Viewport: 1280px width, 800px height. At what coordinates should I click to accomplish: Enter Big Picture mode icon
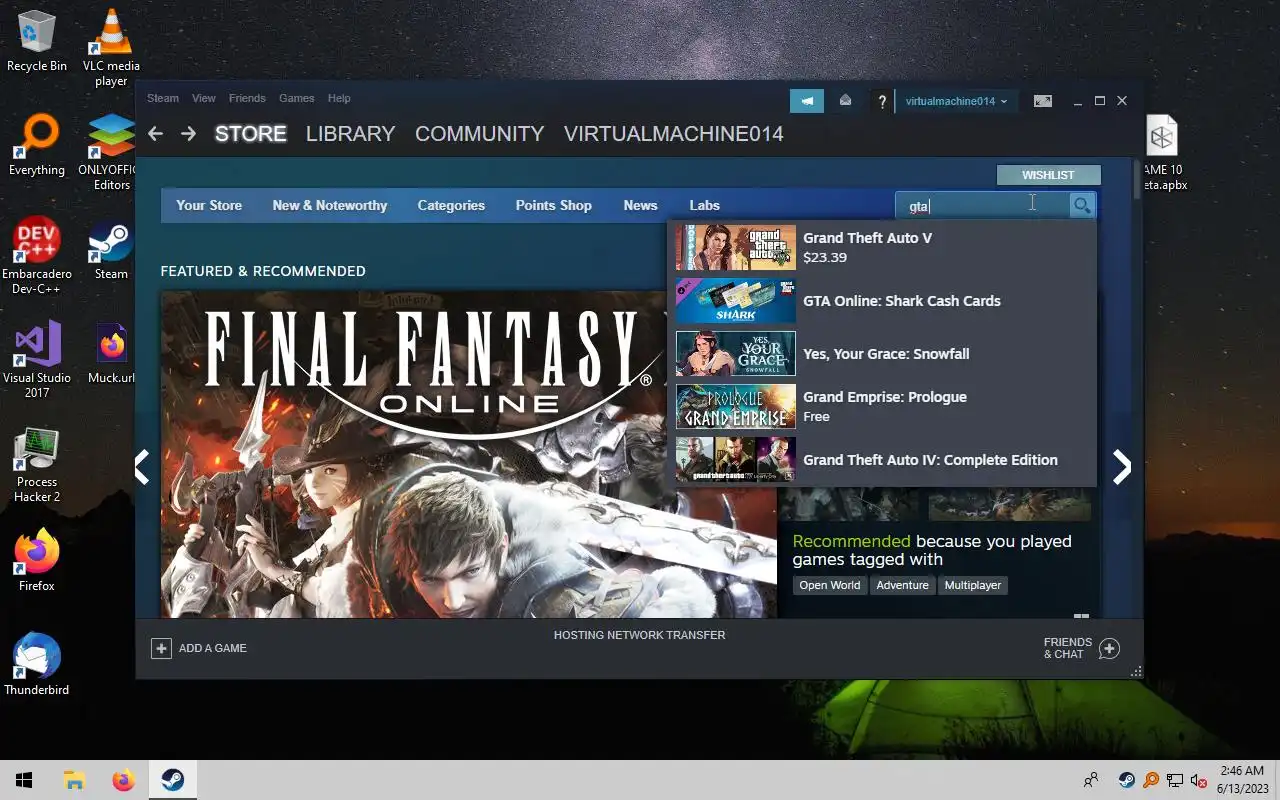(x=1042, y=101)
